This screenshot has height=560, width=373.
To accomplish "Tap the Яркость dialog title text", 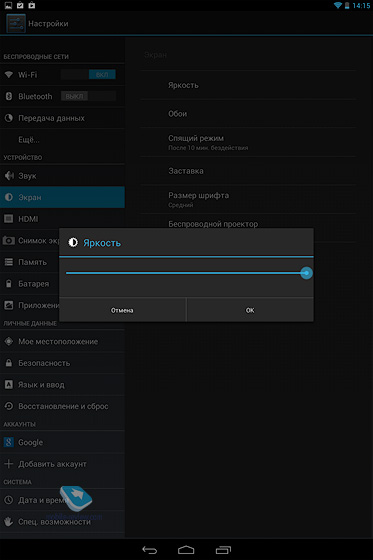I will tap(102, 243).
